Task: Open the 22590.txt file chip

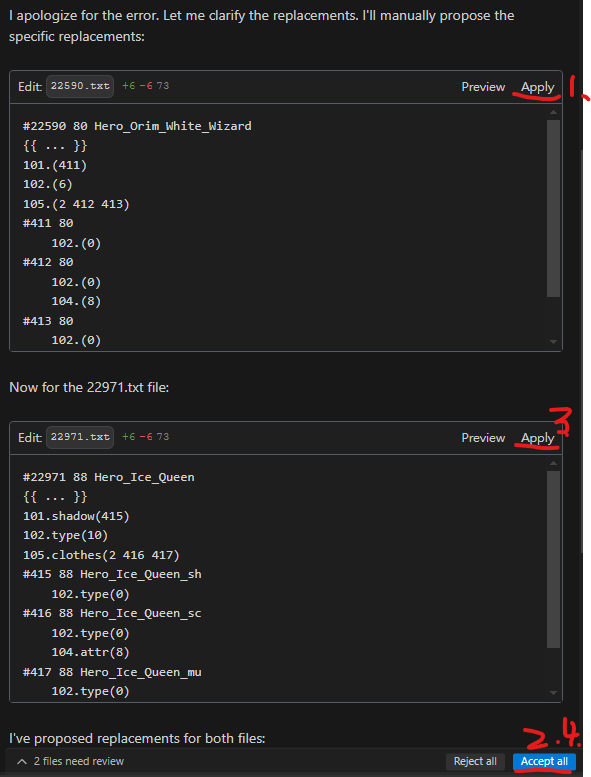Action: [80, 86]
